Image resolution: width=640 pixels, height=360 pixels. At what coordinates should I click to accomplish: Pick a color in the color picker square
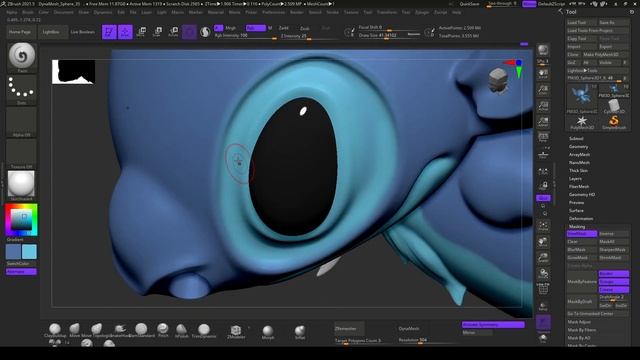[x=21, y=220]
